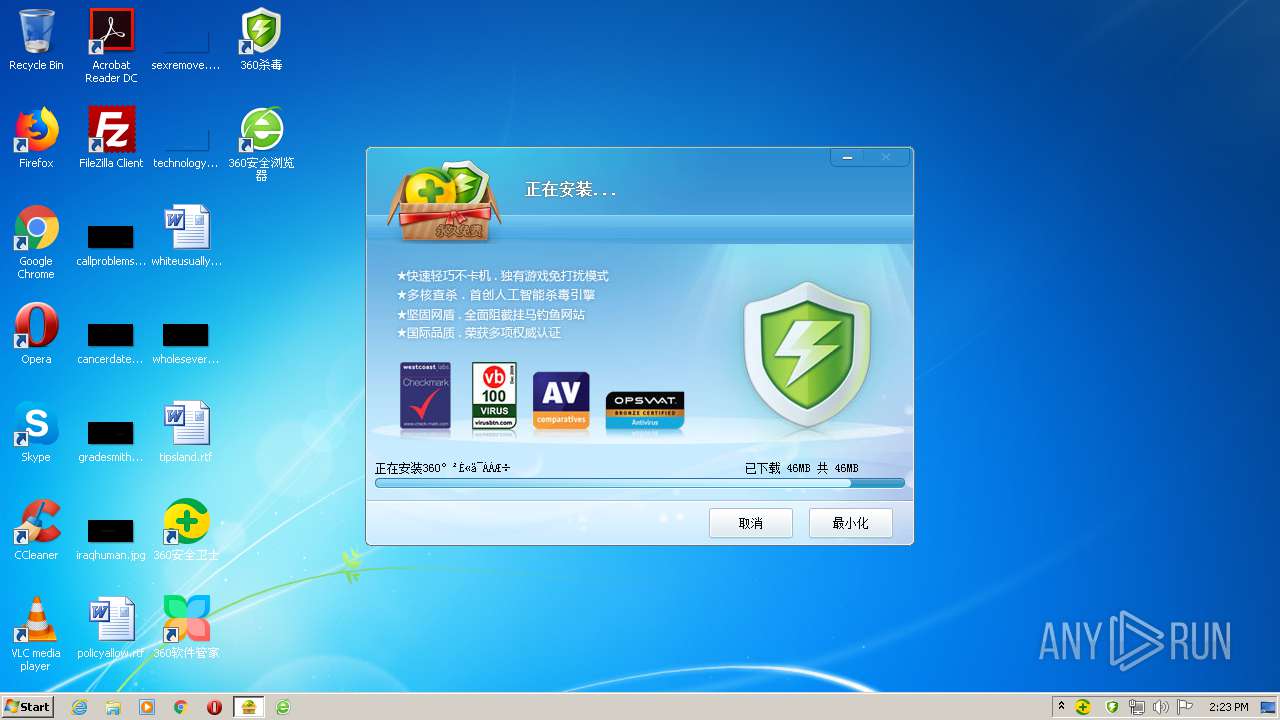Open VLC media player shortcut
This screenshot has width=1280, height=720.
click(x=36, y=634)
